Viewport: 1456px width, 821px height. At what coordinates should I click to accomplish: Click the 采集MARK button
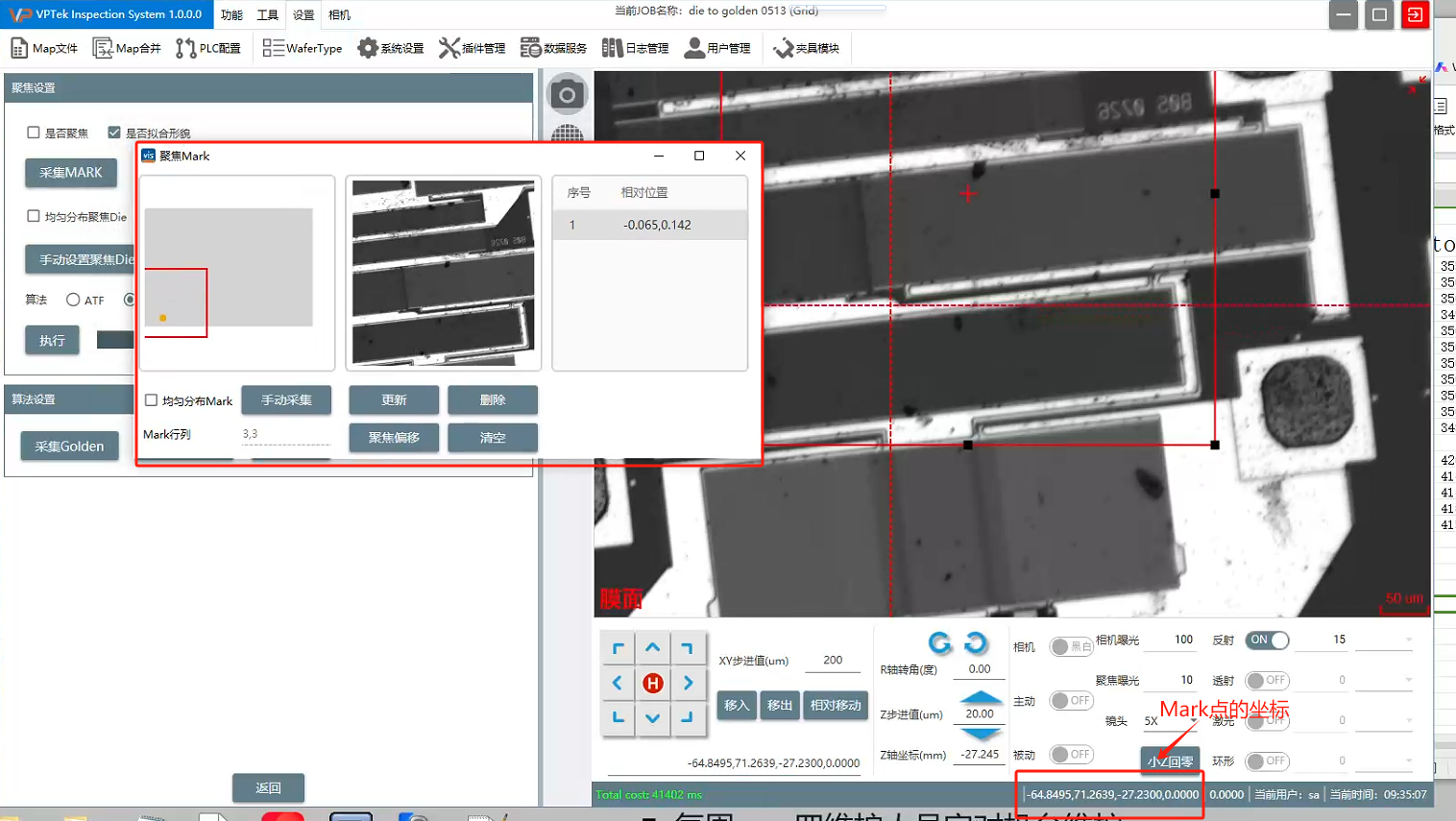click(x=71, y=172)
